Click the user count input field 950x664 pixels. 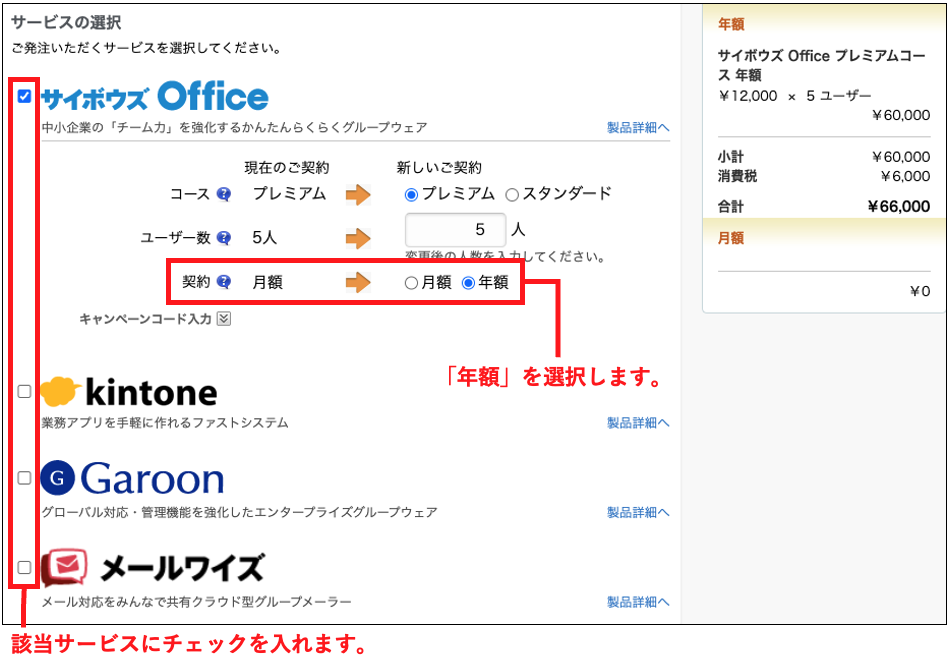[x=455, y=229]
